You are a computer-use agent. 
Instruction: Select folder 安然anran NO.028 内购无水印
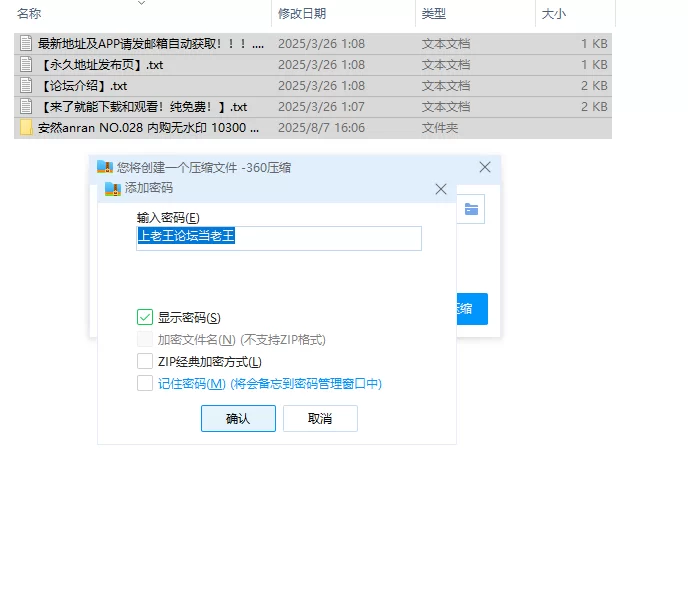click(313, 128)
